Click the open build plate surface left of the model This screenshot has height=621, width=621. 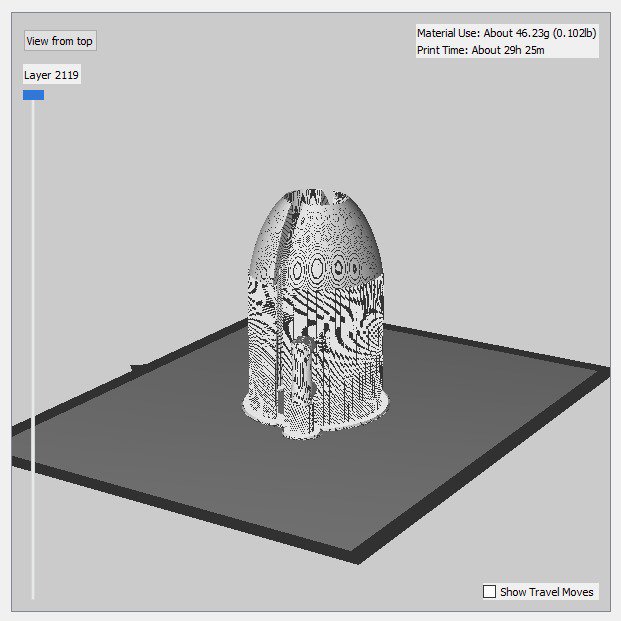pos(140,440)
